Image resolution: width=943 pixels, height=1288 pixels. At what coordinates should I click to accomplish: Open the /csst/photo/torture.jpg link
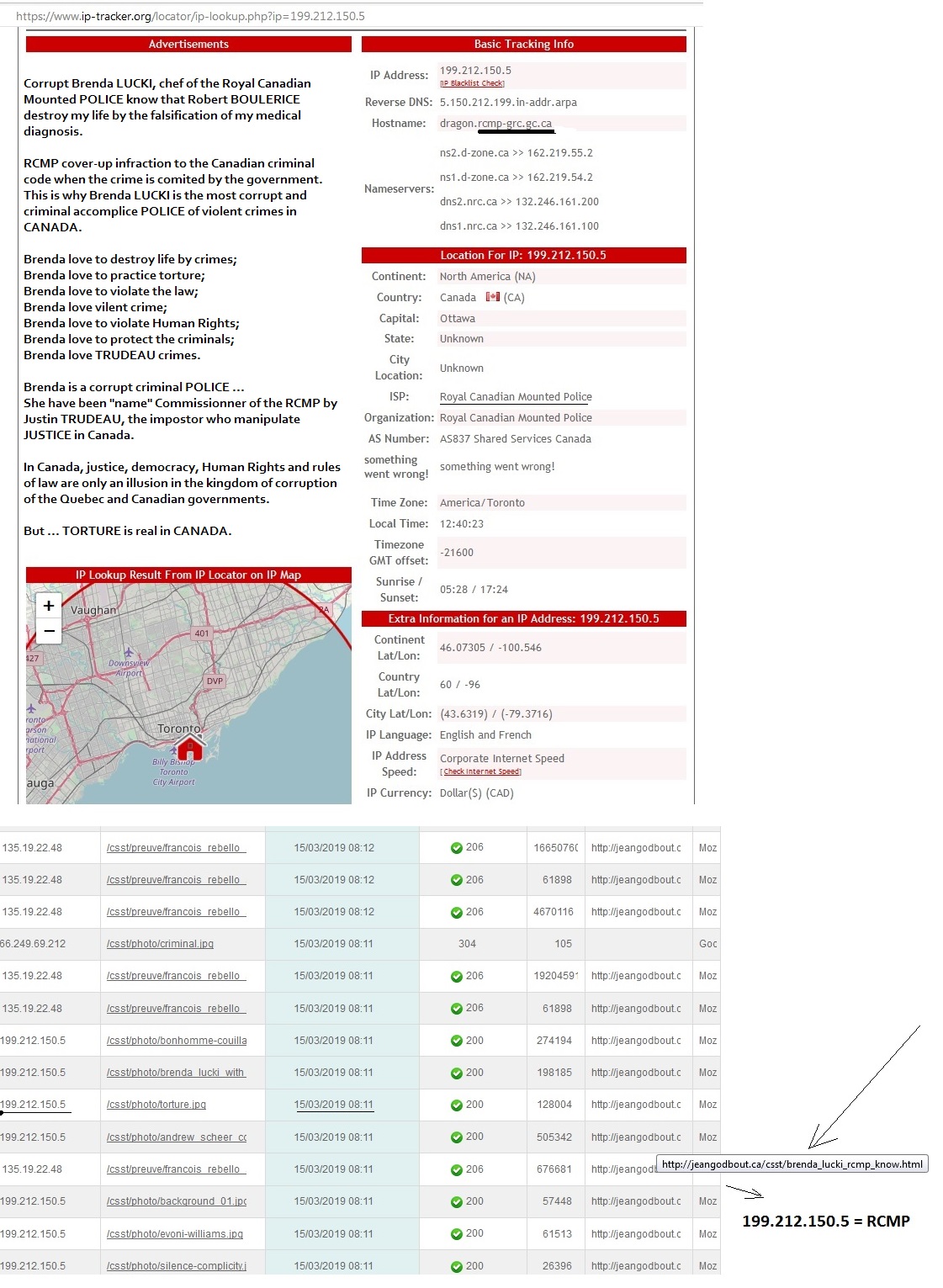(x=156, y=1105)
